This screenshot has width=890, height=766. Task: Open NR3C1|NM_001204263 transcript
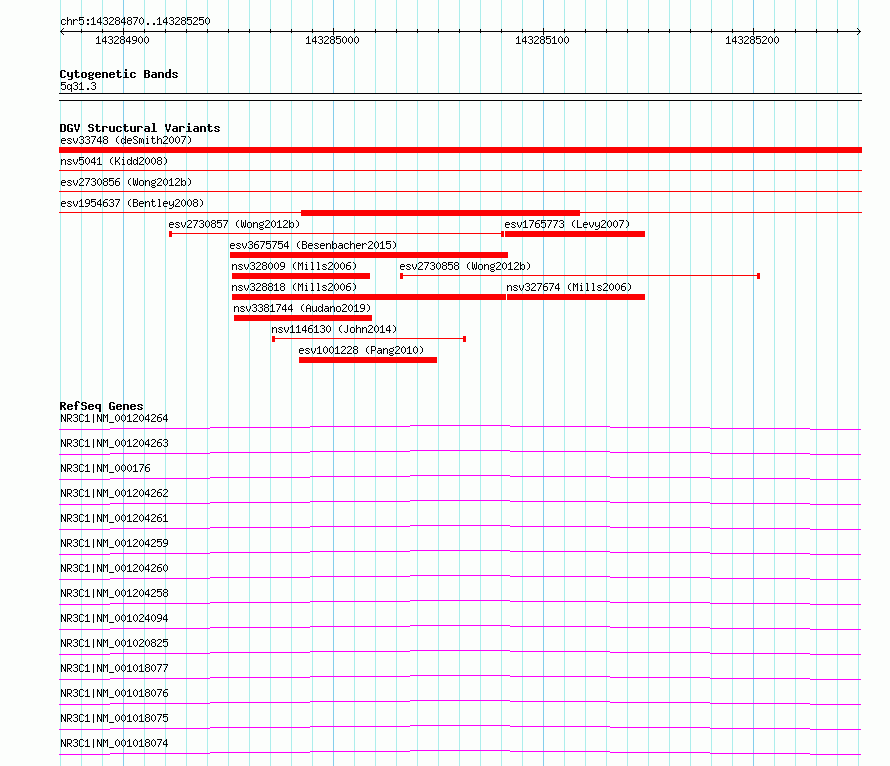point(114,443)
